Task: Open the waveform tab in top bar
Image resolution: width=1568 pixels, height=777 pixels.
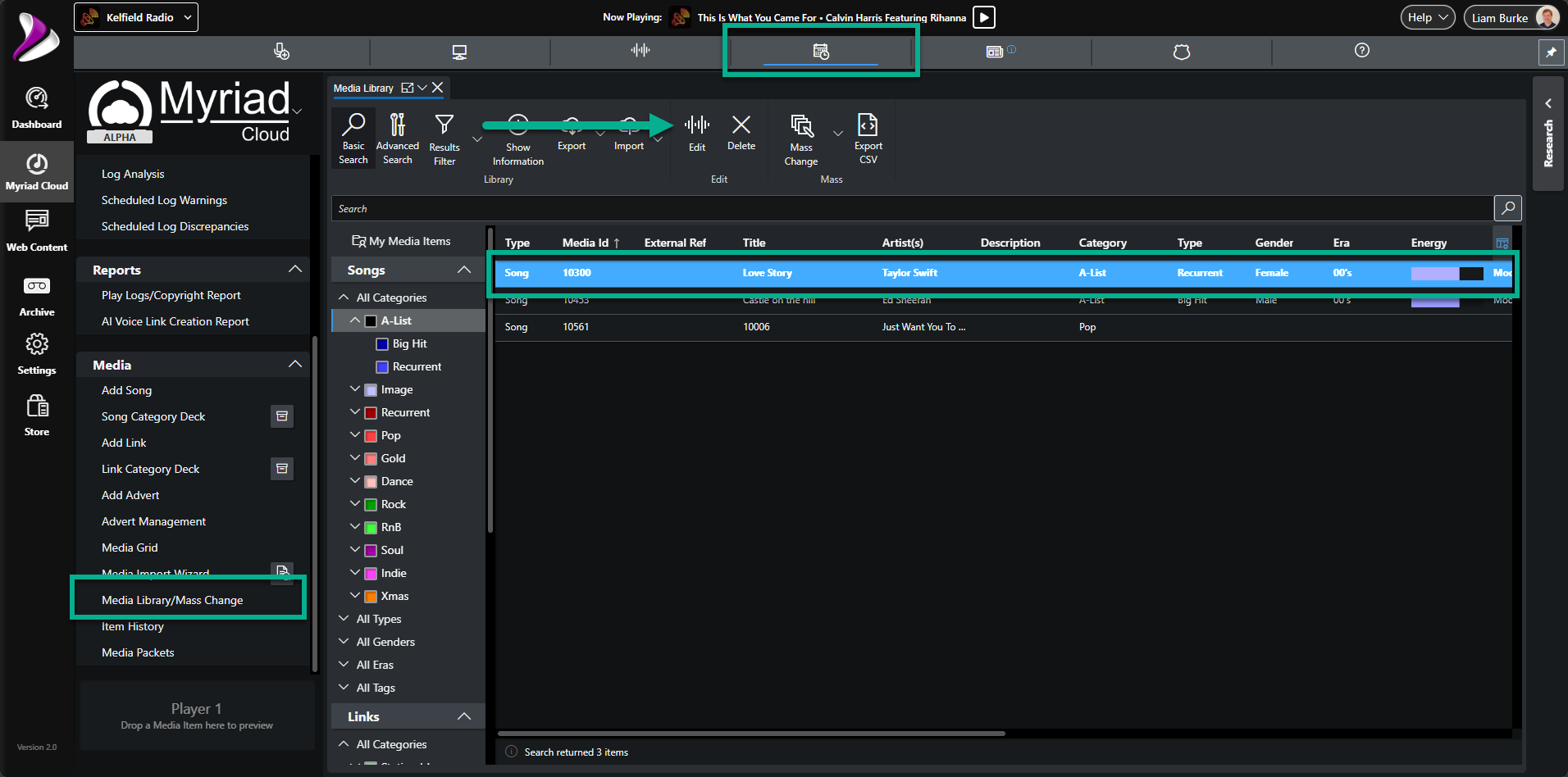Action: (640, 51)
